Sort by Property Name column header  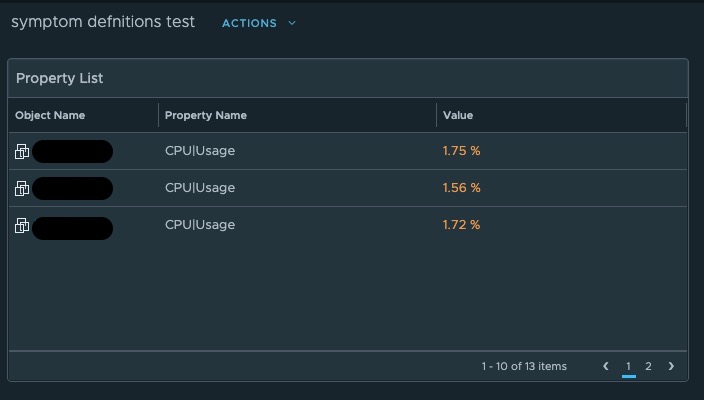pyautogui.click(x=206, y=115)
